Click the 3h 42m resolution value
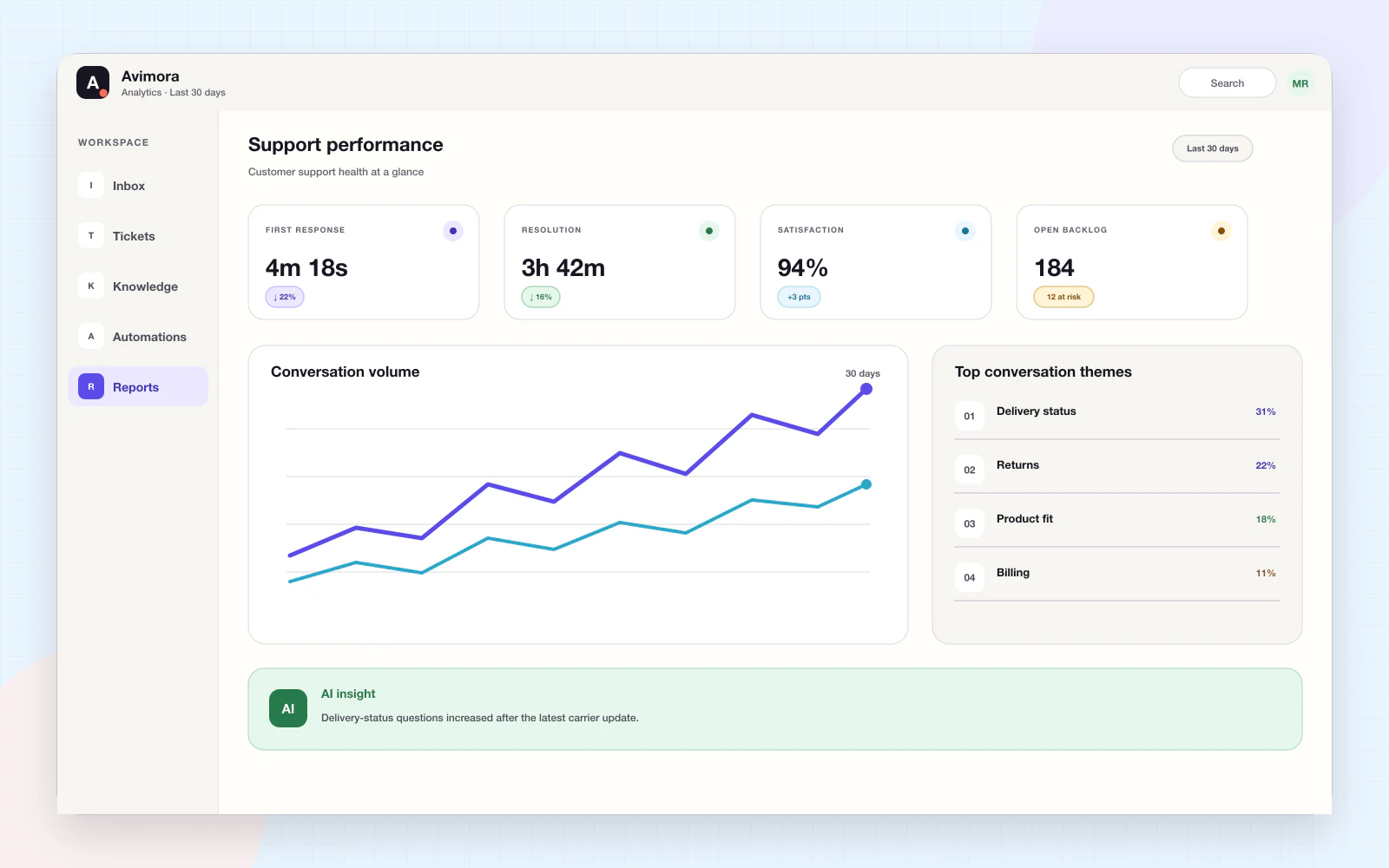Screen dimensions: 1389x868 (563, 268)
